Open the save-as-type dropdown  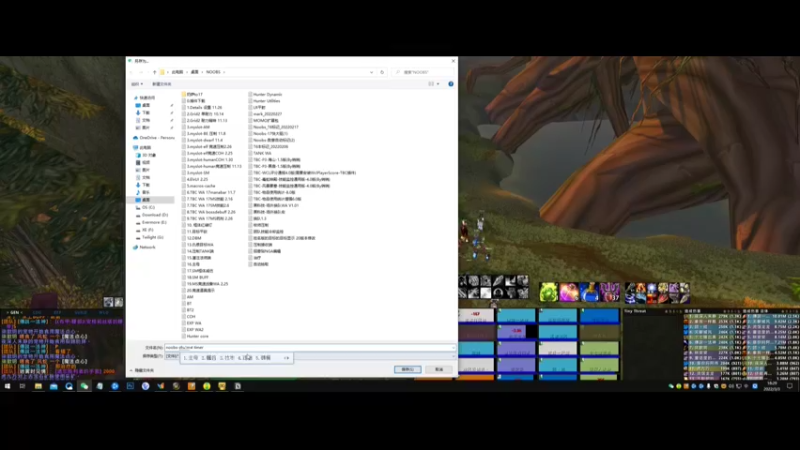[453, 356]
